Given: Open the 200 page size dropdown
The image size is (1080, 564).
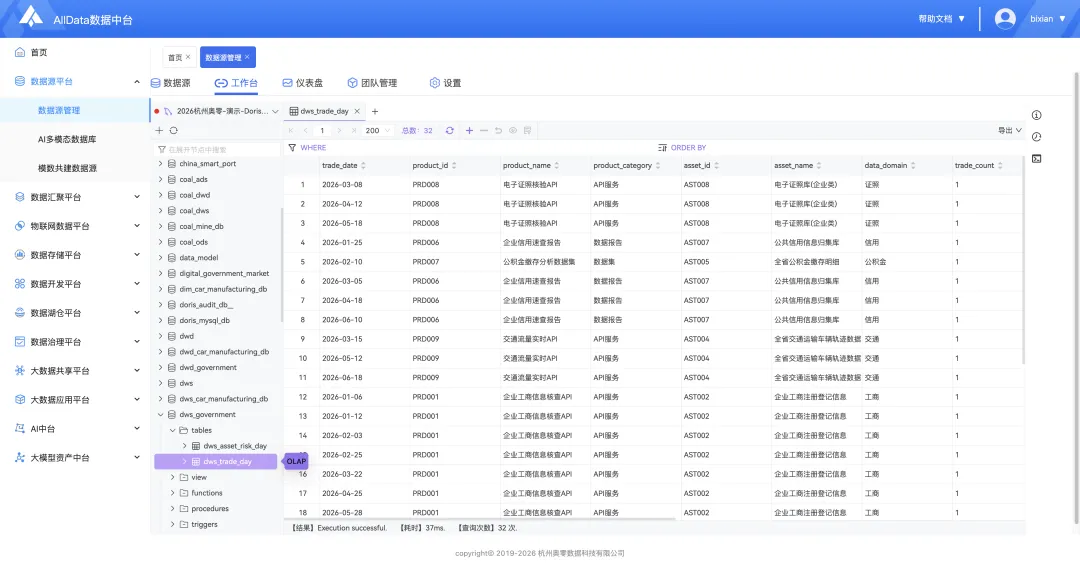Looking at the screenshot, I should (x=377, y=131).
